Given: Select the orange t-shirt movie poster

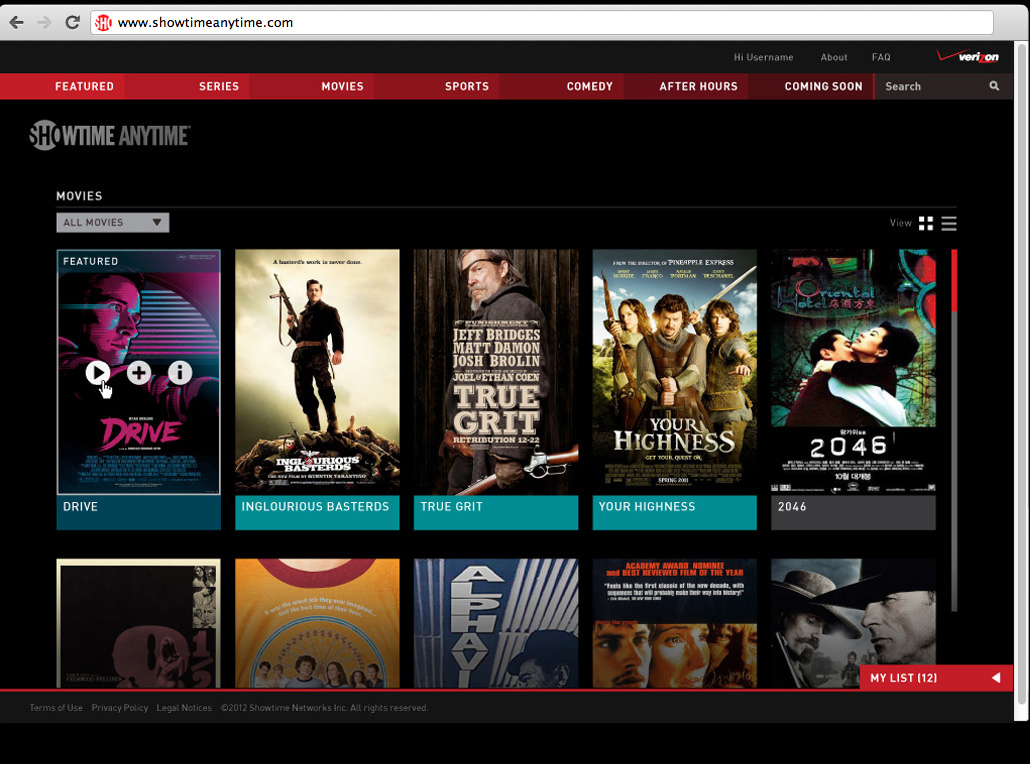Looking at the screenshot, I should coord(317,623).
